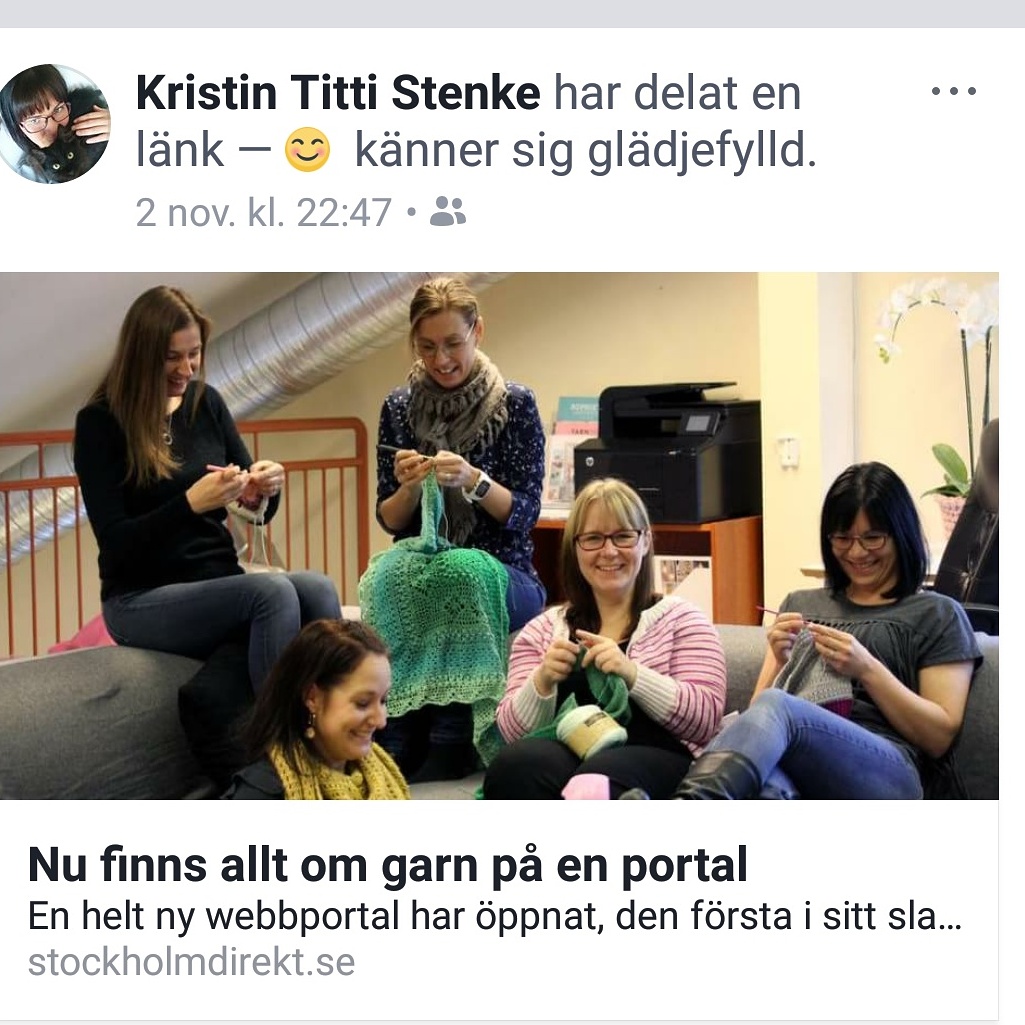Click the black printer shown in the photo
This screenshot has height=1025, width=1025.
668,452
